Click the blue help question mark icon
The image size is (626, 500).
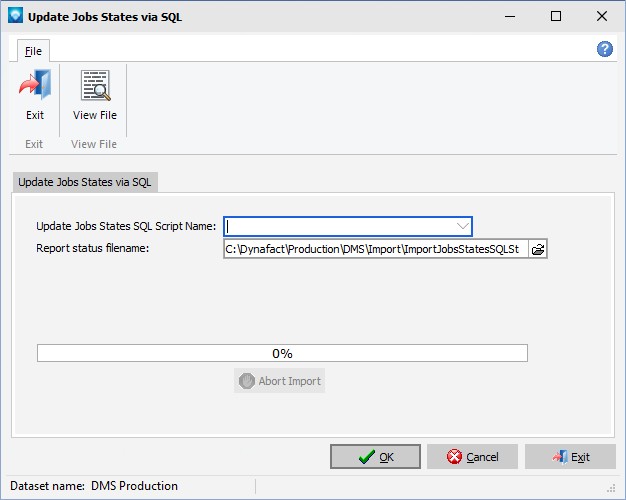[605, 49]
